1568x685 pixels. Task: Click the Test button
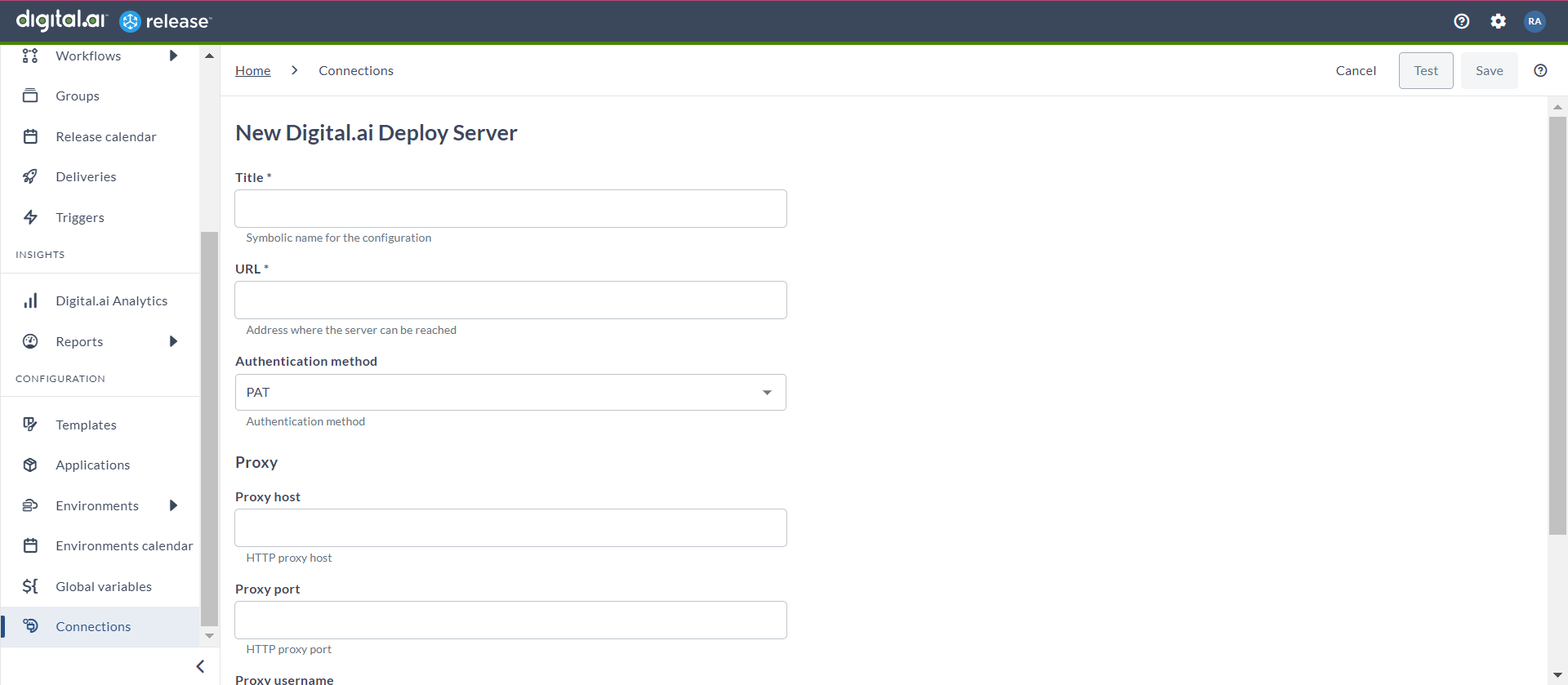[x=1426, y=70]
